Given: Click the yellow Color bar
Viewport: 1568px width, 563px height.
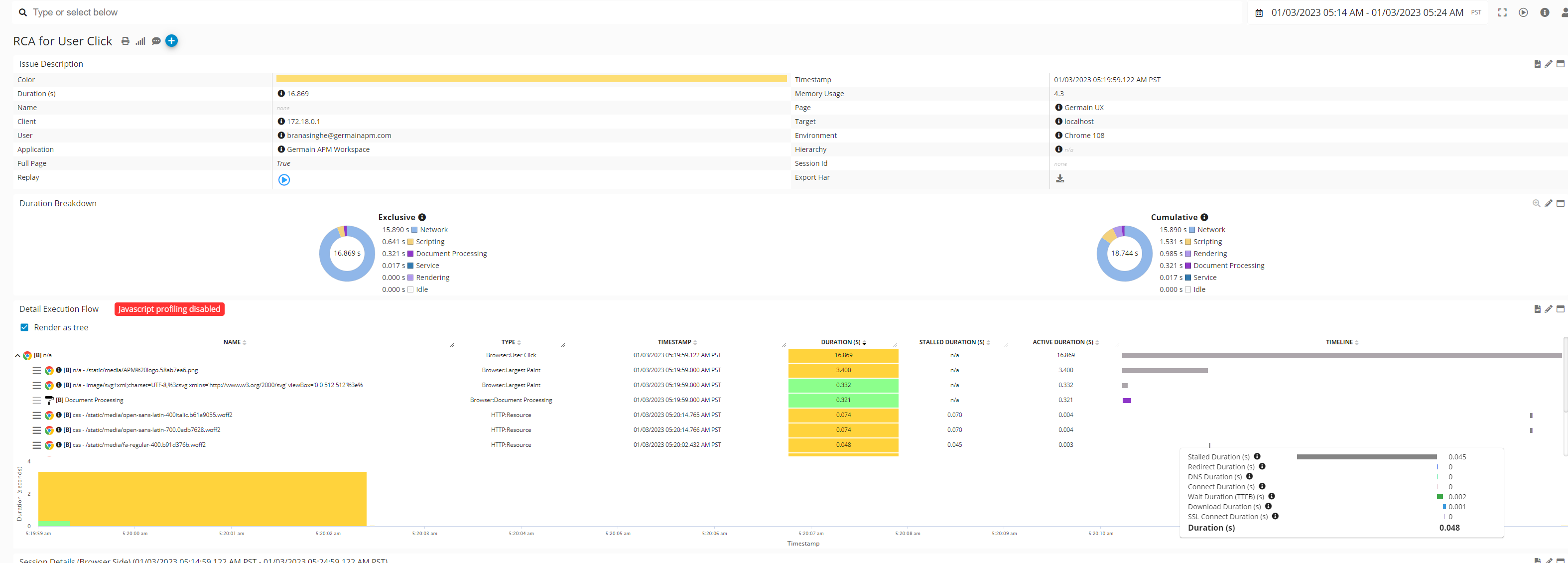Looking at the screenshot, I should 531,79.
